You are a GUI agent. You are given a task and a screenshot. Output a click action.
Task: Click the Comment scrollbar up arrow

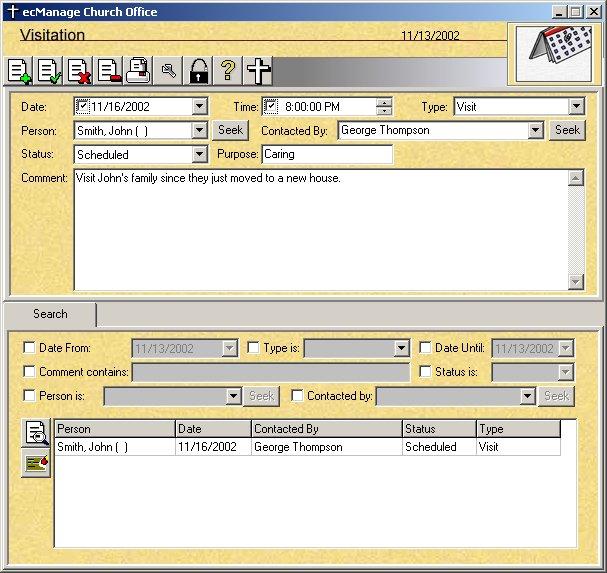[x=576, y=178]
